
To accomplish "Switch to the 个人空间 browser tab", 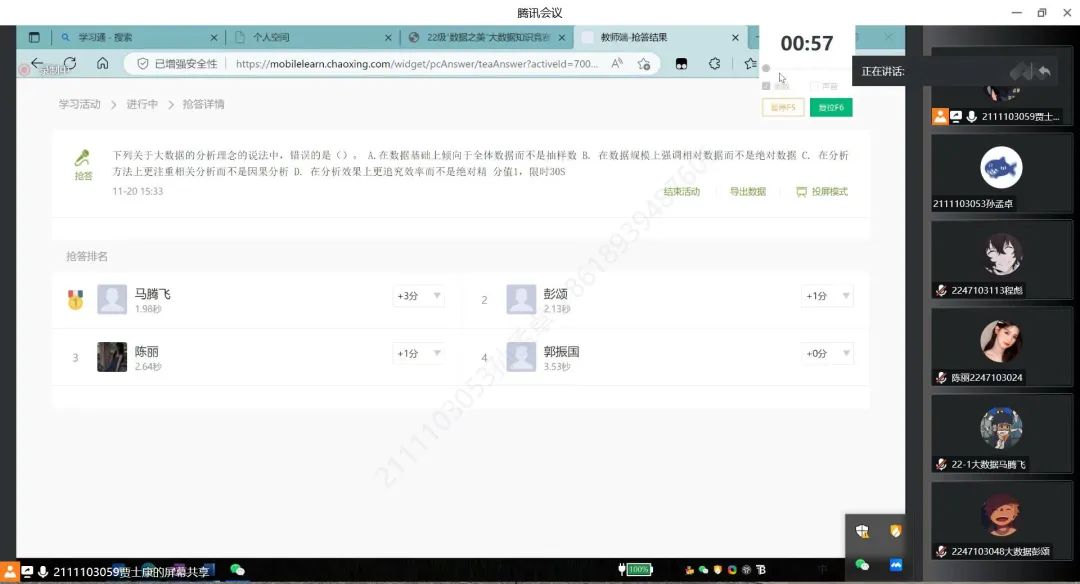I will (310, 37).
